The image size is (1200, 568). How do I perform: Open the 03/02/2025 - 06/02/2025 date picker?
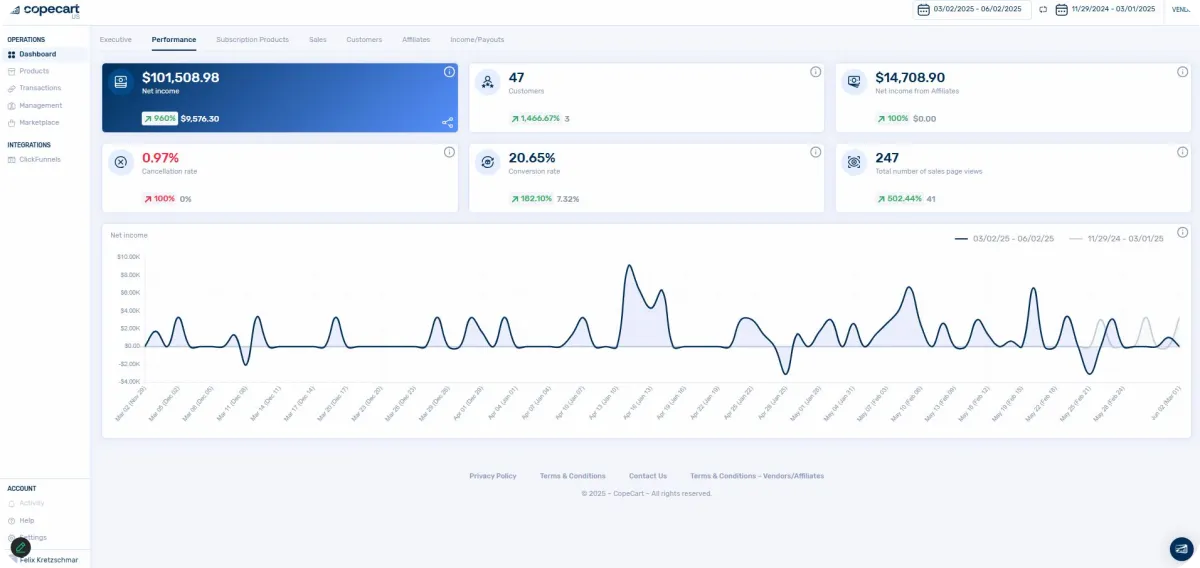click(x=972, y=9)
